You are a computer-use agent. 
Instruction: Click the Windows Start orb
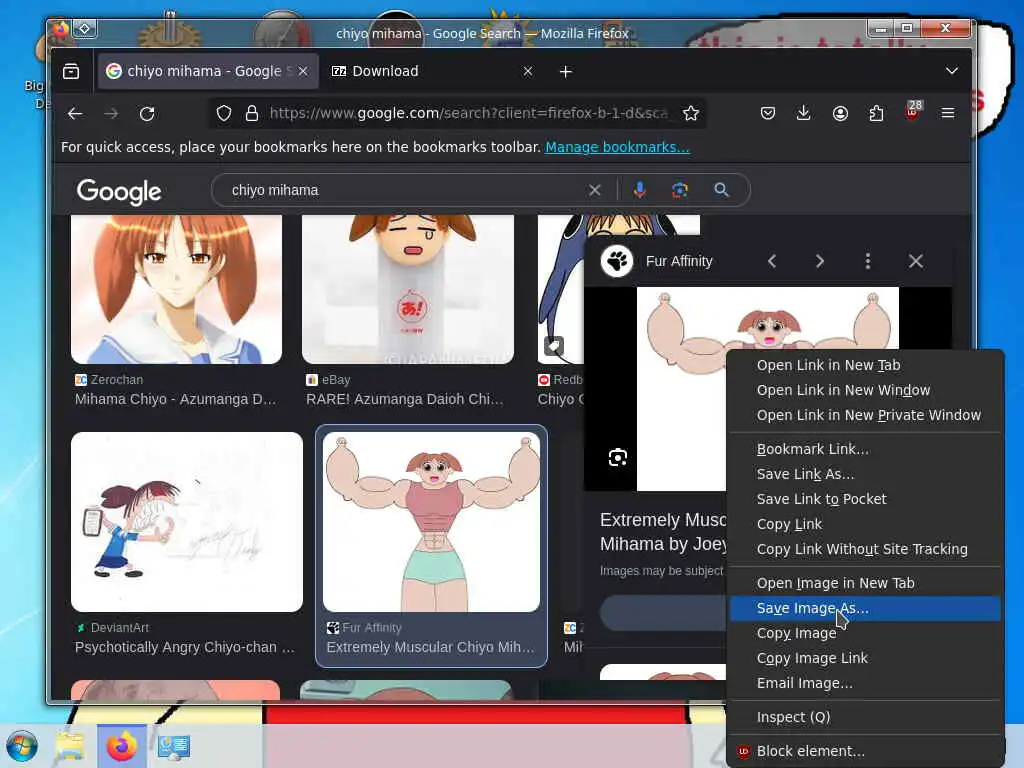(x=22, y=746)
